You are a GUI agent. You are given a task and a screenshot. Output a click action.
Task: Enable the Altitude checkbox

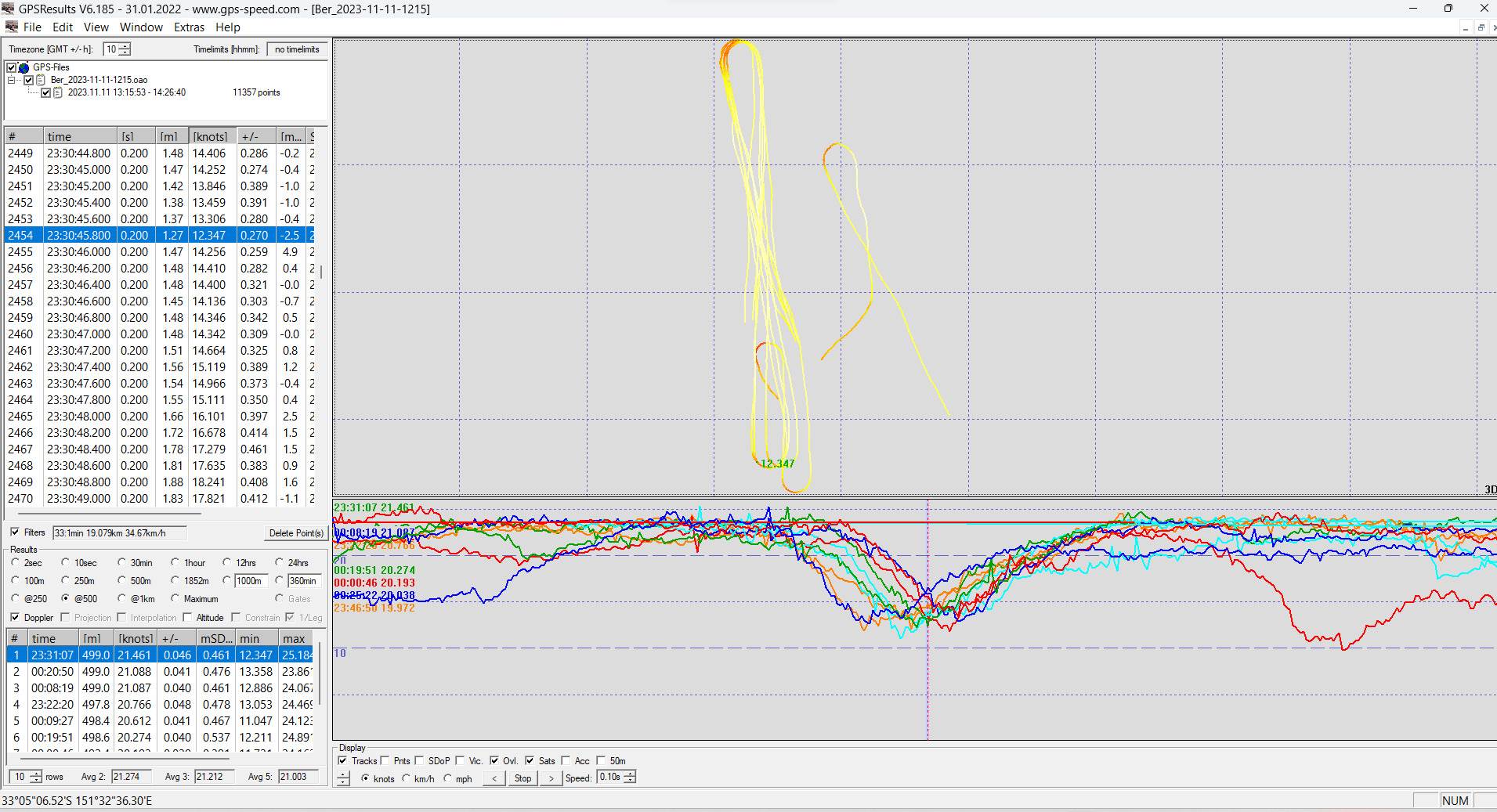point(188,618)
